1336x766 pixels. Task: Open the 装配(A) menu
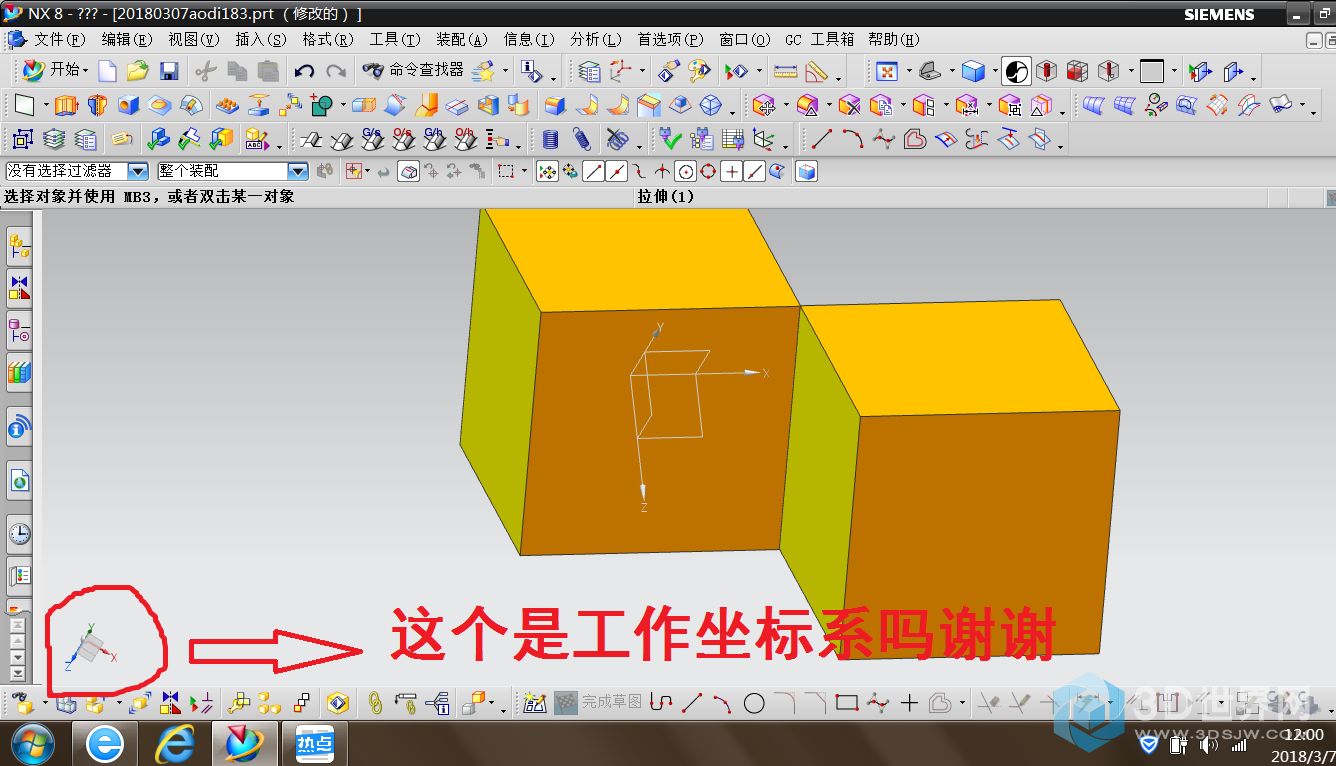pyautogui.click(x=462, y=40)
